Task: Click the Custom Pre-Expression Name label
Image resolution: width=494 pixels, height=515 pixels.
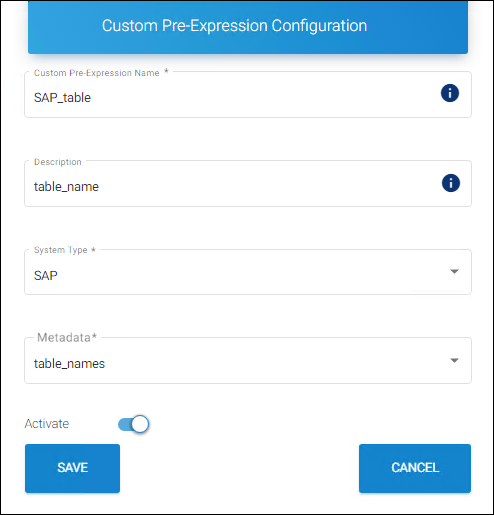Action: (101, 73)
